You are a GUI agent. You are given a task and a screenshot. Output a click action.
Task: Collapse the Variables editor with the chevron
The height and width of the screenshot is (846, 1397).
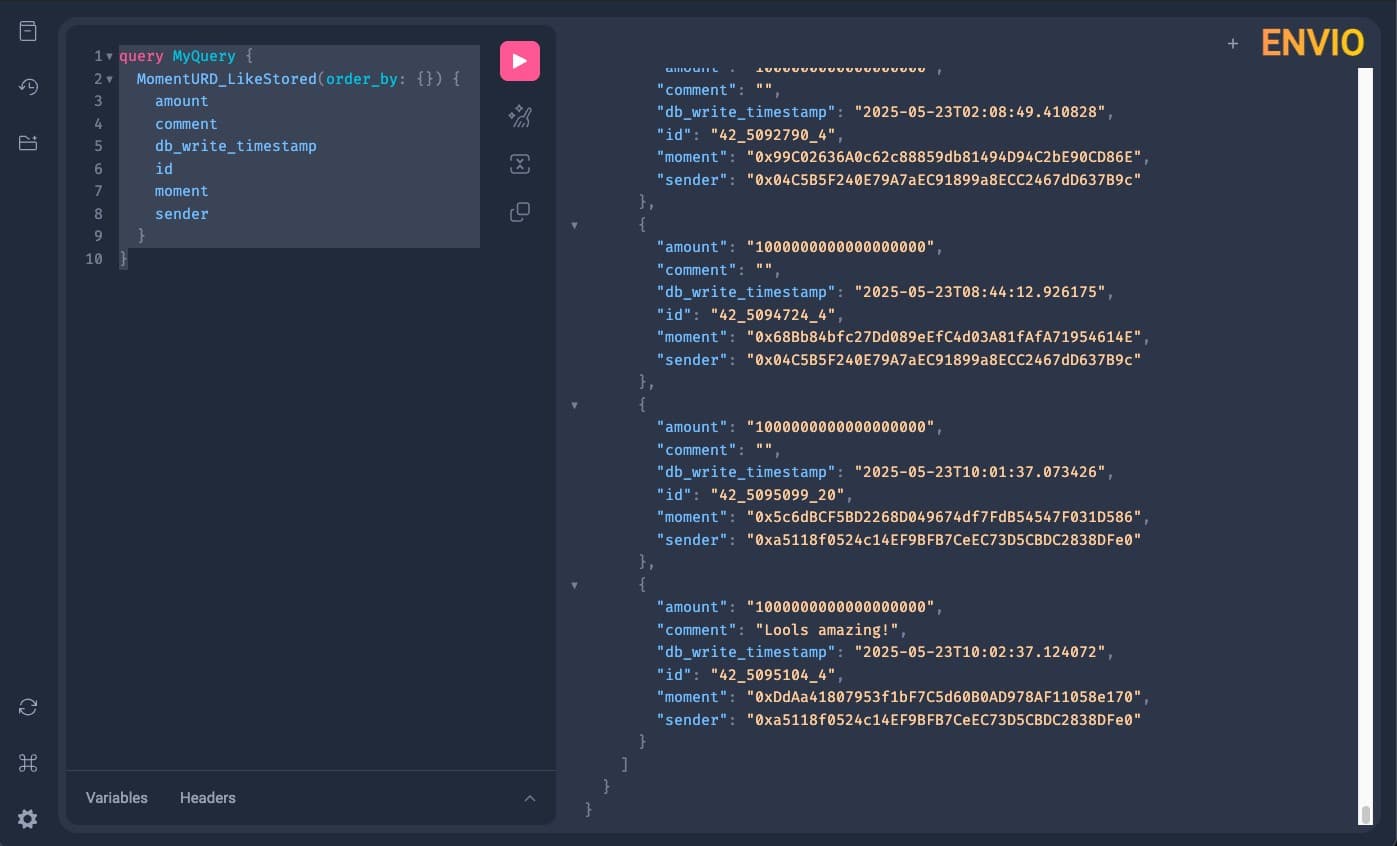[x=530, y=798]
